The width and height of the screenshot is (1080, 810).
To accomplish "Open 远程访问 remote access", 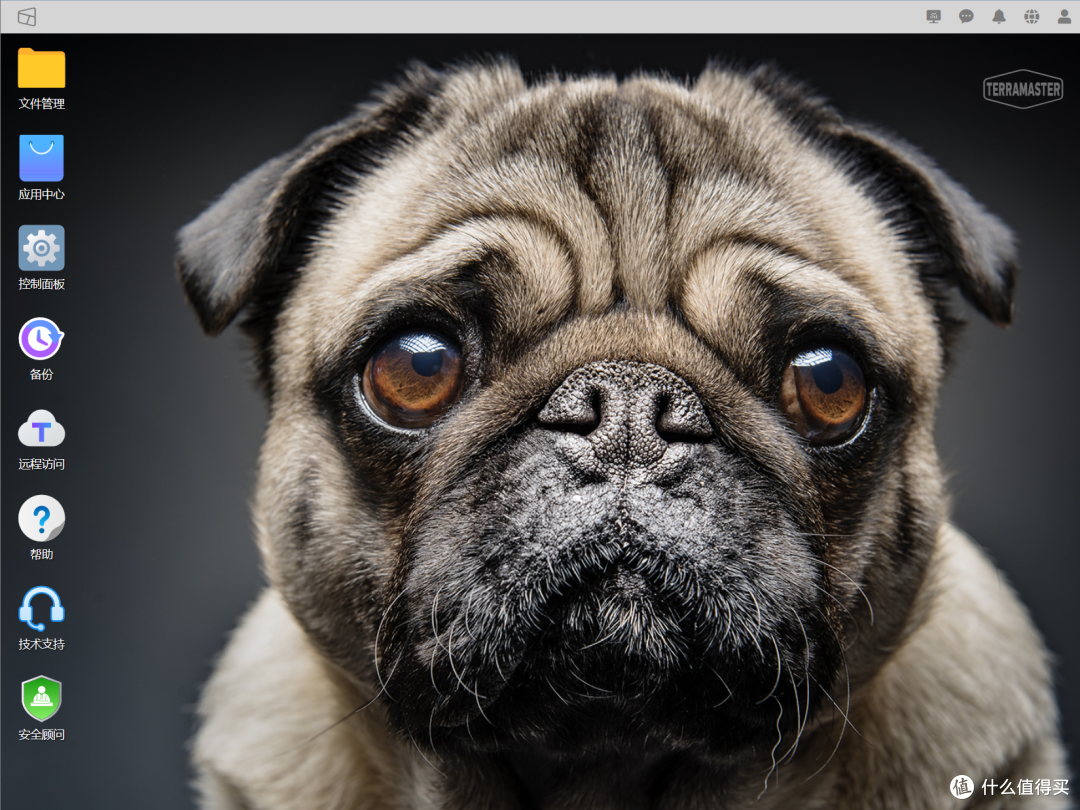I will (x=41, y=428).
